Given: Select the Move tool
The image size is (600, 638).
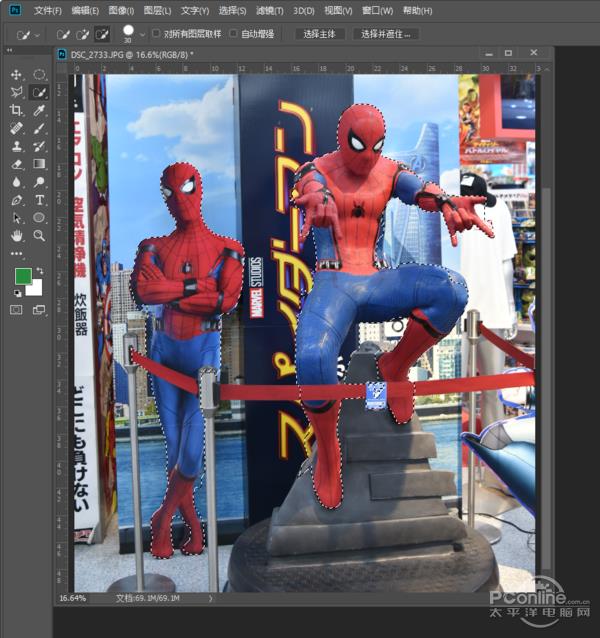Looking at the screenshot, I should (x=16, y=74).
